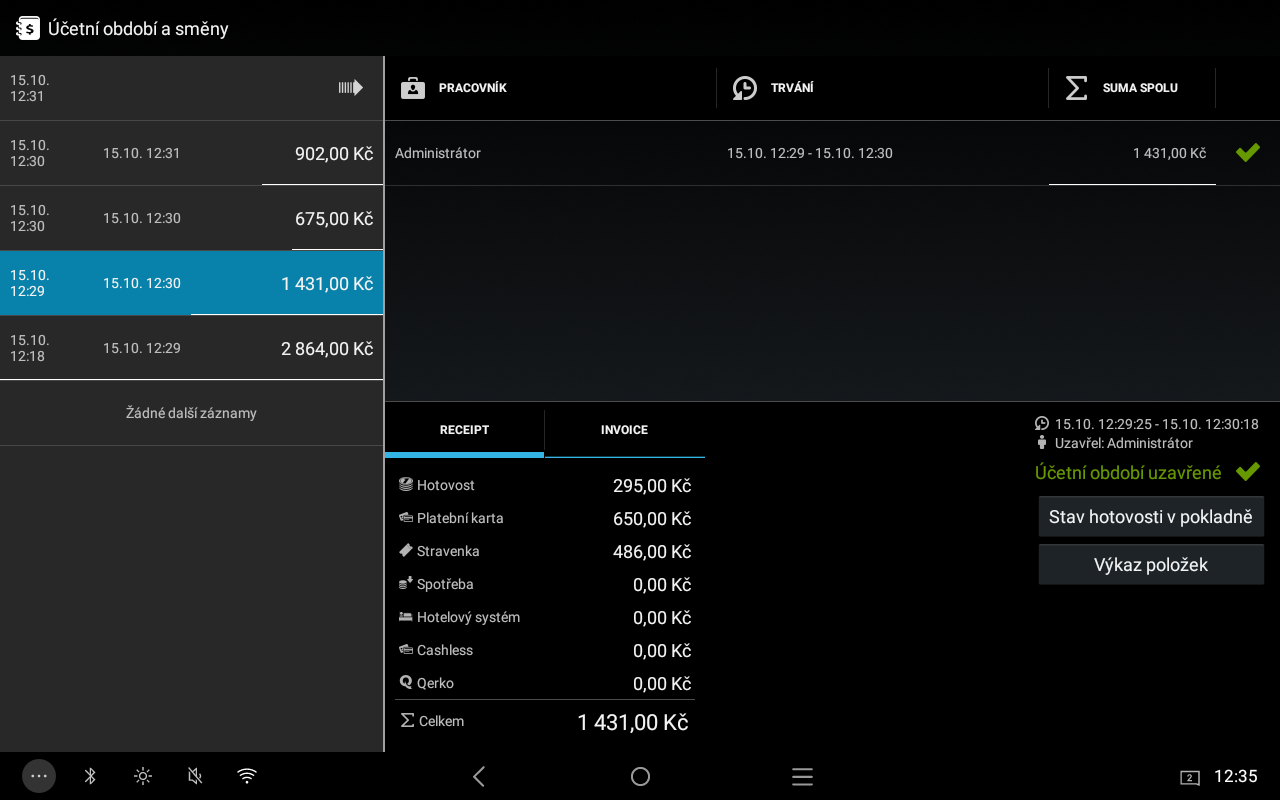Select the period totaling 2 864,00 Kč
Viewport: 1280px width, 800px height.
pos(191,348)
